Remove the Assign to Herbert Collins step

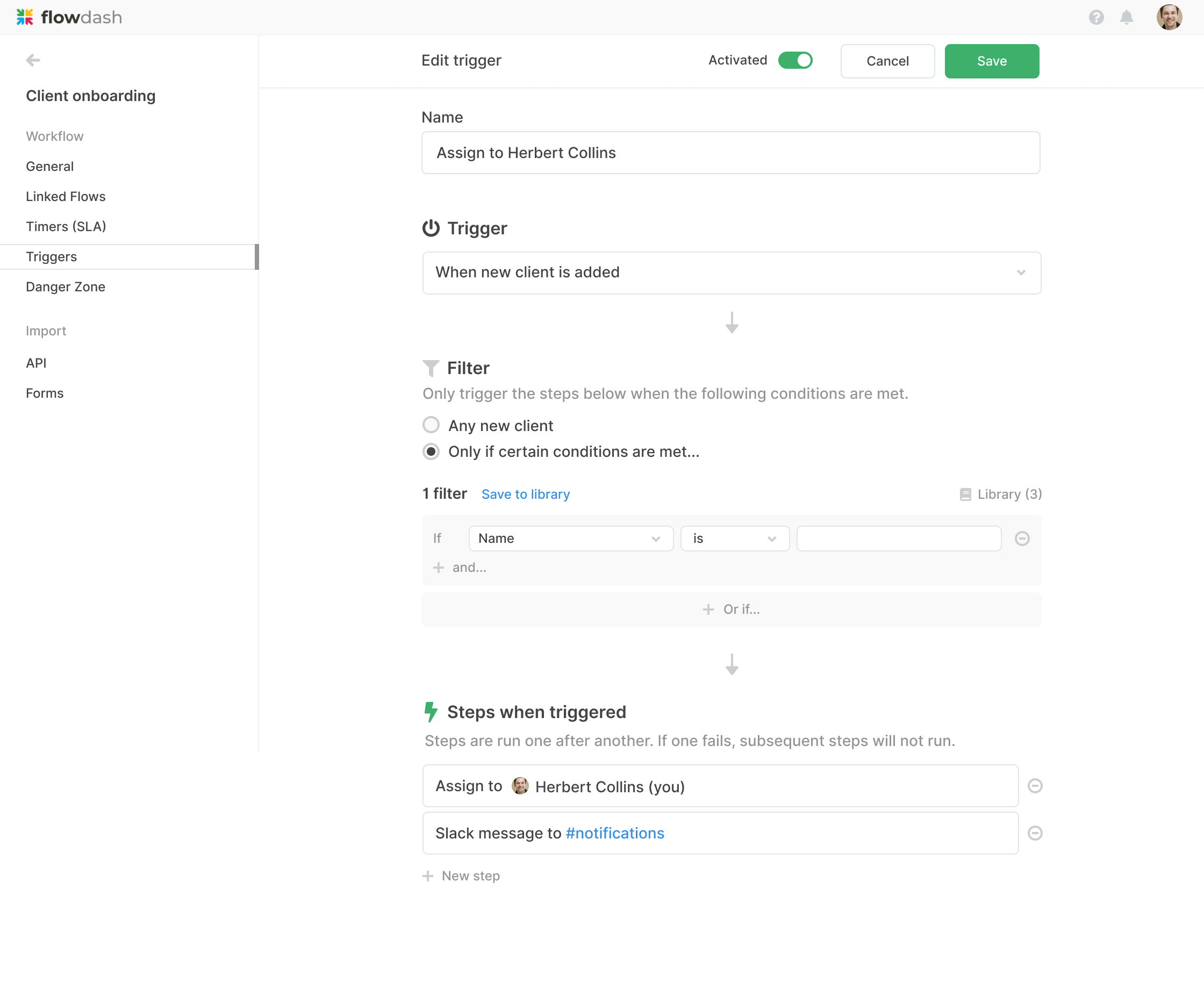pyautogui.click(x=1034, y=786)
